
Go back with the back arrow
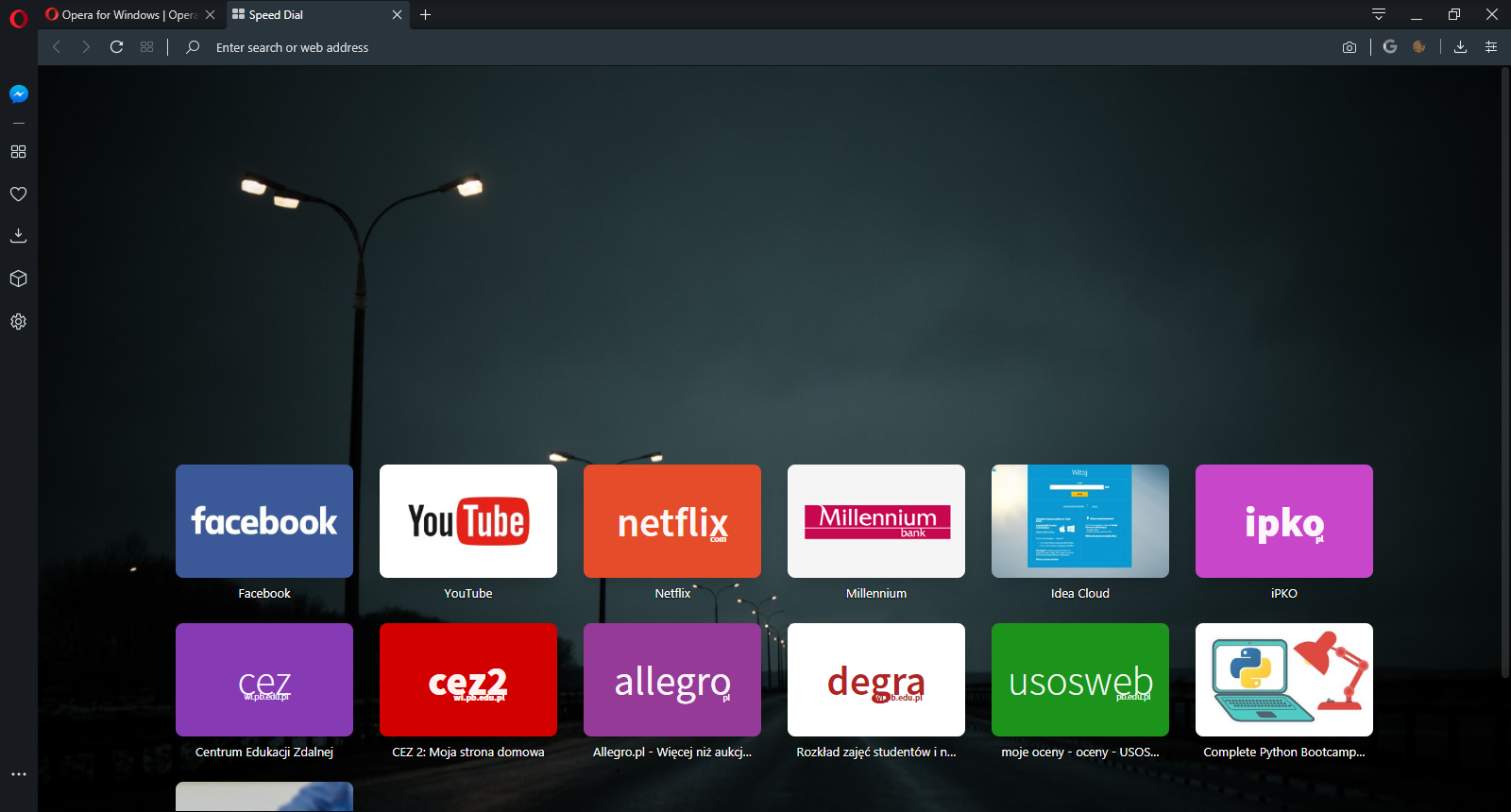click(x=57, y=47)
